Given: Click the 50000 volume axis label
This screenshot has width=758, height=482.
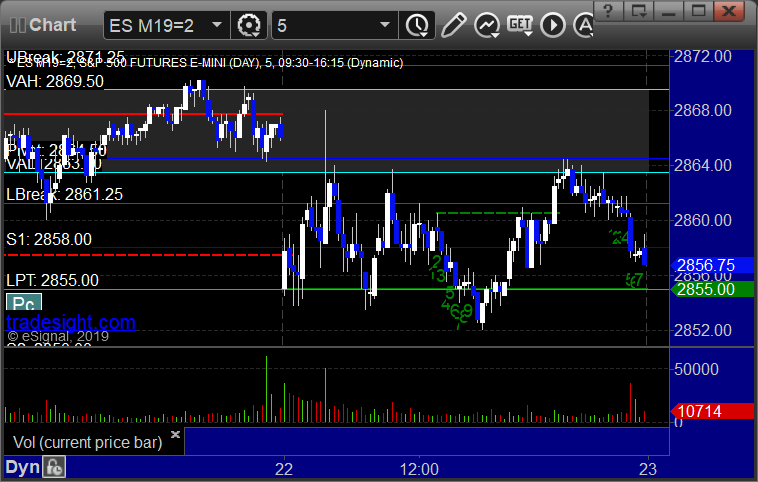Looking at the screenshot, I should (696, 369).
